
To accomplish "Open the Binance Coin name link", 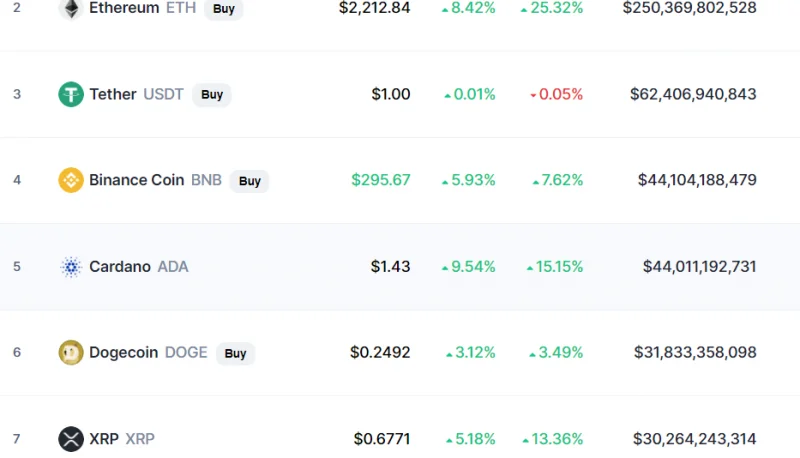I will [x=137, y=180].
